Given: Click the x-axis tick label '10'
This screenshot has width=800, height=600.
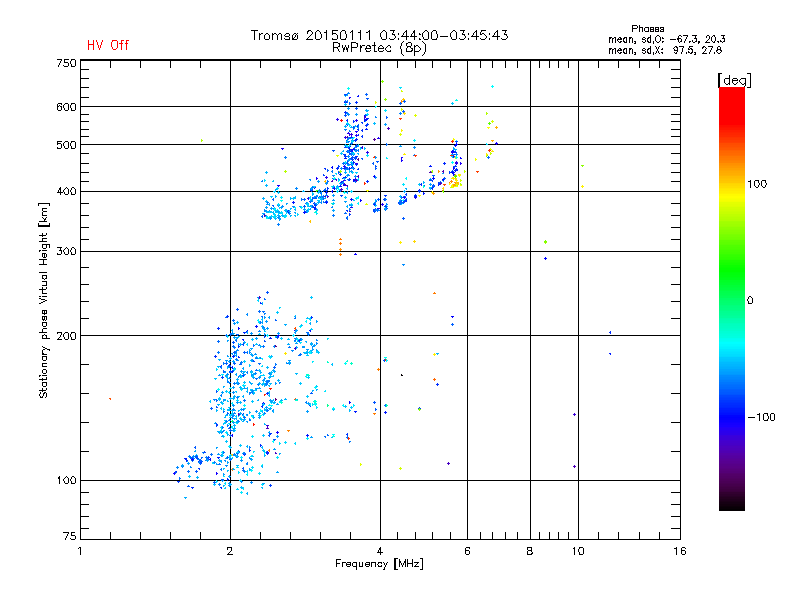Looking at the screenshot, I should 578,551.
